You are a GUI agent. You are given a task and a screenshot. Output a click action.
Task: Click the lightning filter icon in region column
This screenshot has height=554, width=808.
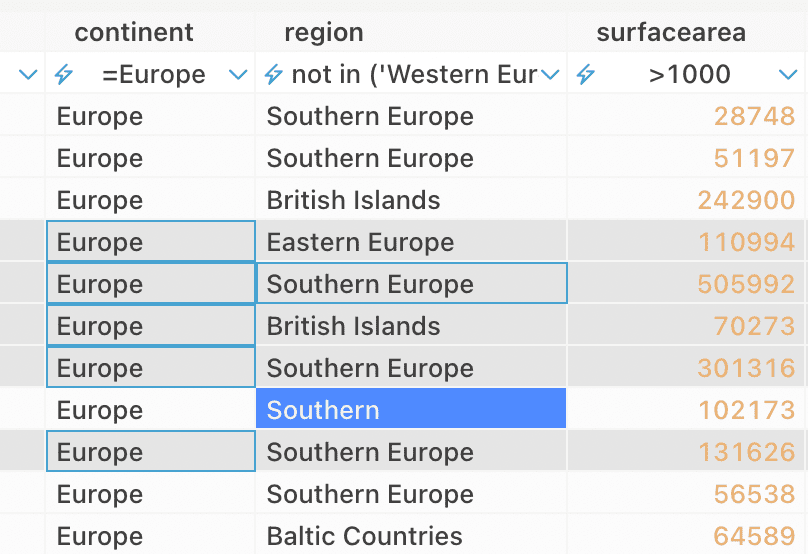tap(273, 74)
